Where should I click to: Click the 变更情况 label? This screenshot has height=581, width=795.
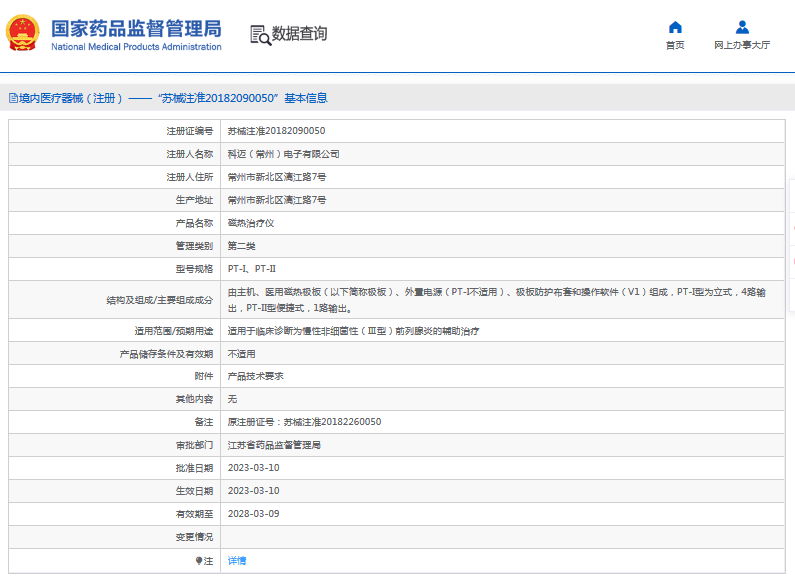[194, 537]
